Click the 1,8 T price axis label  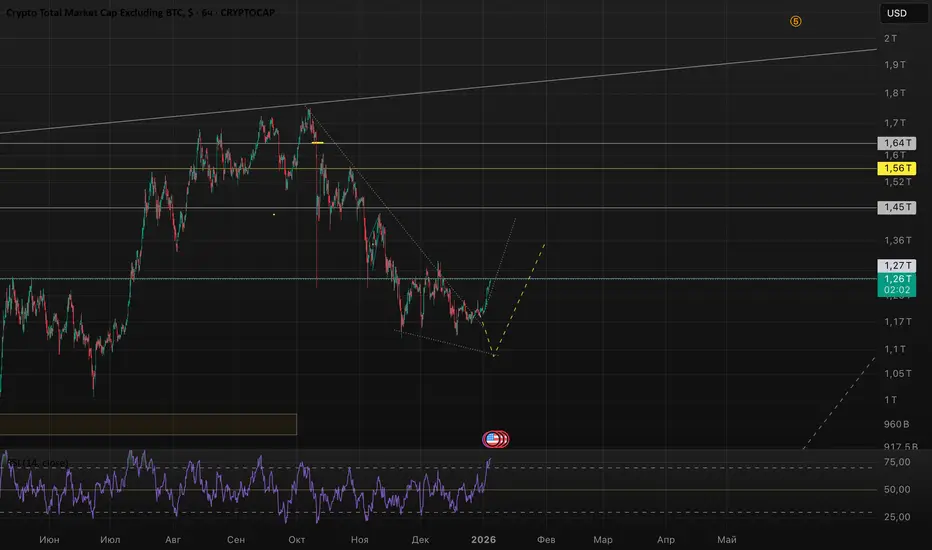895,93
